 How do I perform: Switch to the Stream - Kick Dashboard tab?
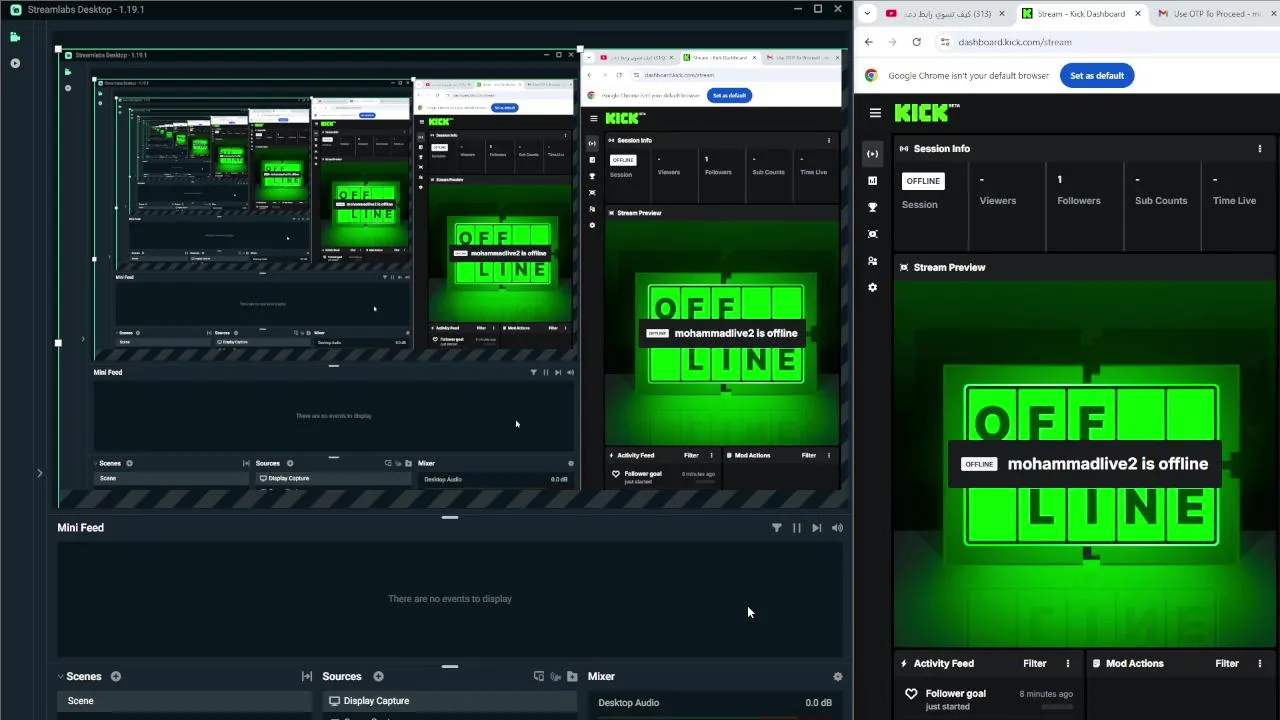point(1082,14)
